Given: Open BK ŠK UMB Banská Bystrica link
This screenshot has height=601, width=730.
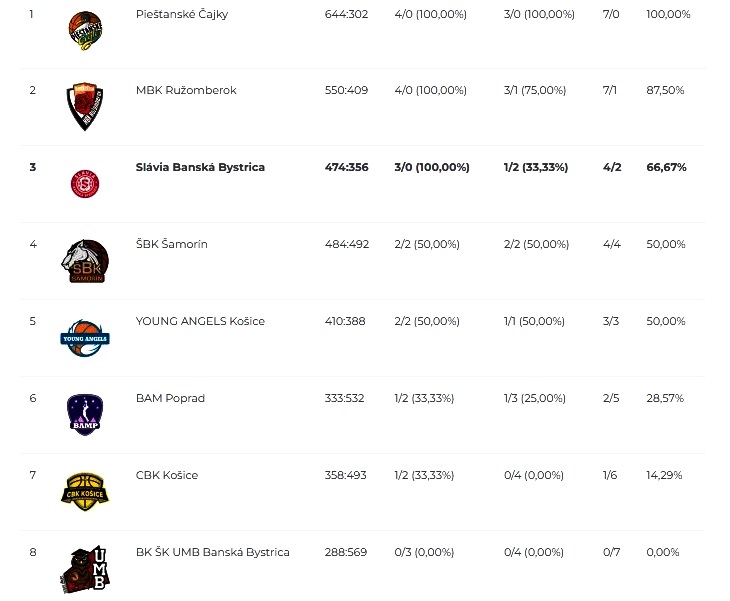Looking at the screenshot, I should pyautogui.click(x=213, y=552).
